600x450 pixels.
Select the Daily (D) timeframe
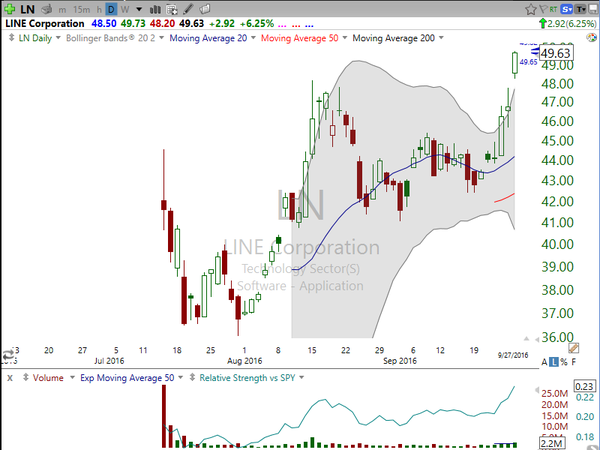[111, 9]
